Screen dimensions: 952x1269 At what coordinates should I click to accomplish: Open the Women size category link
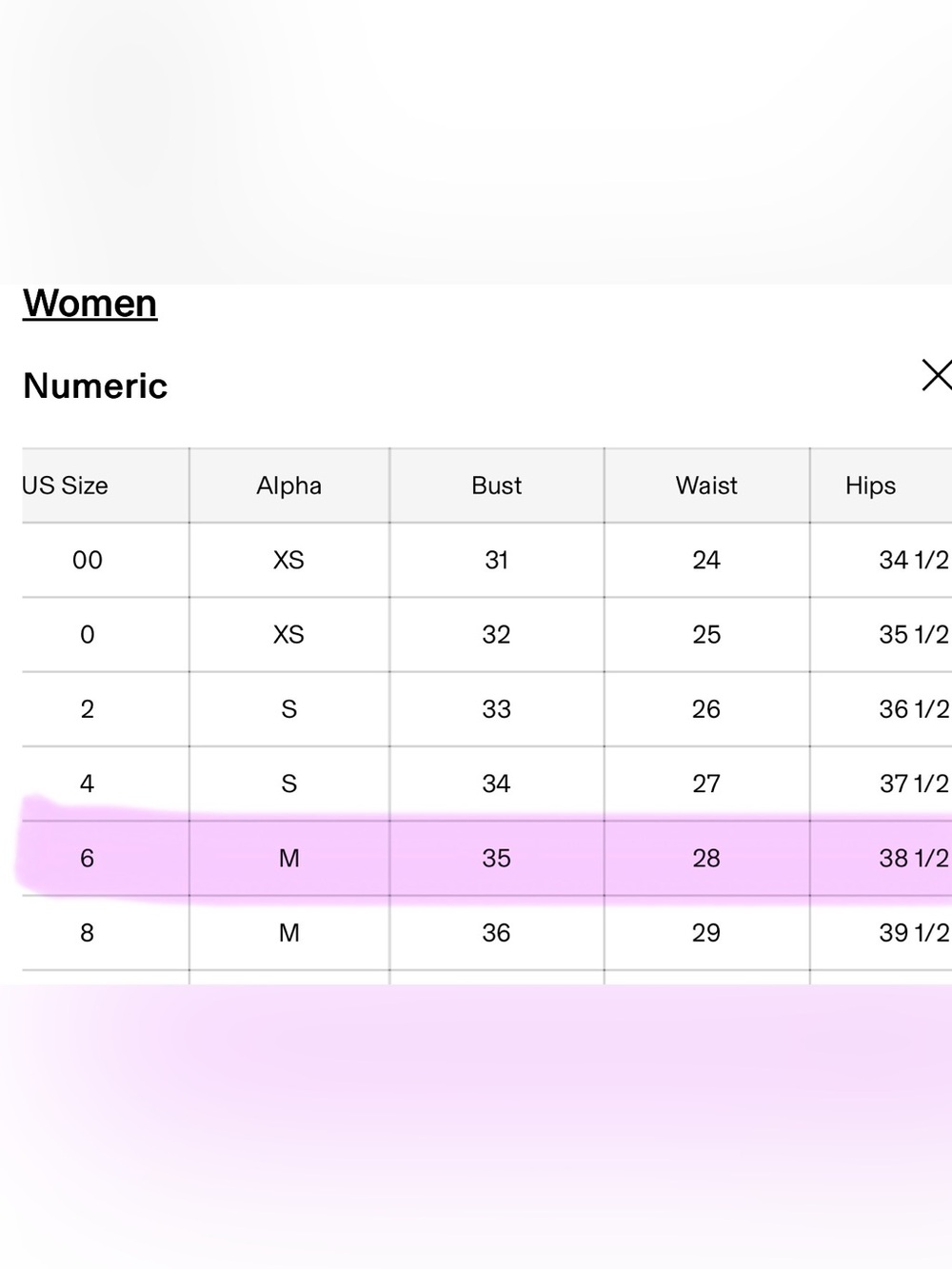pyautogui.click(x=89, y=304)
